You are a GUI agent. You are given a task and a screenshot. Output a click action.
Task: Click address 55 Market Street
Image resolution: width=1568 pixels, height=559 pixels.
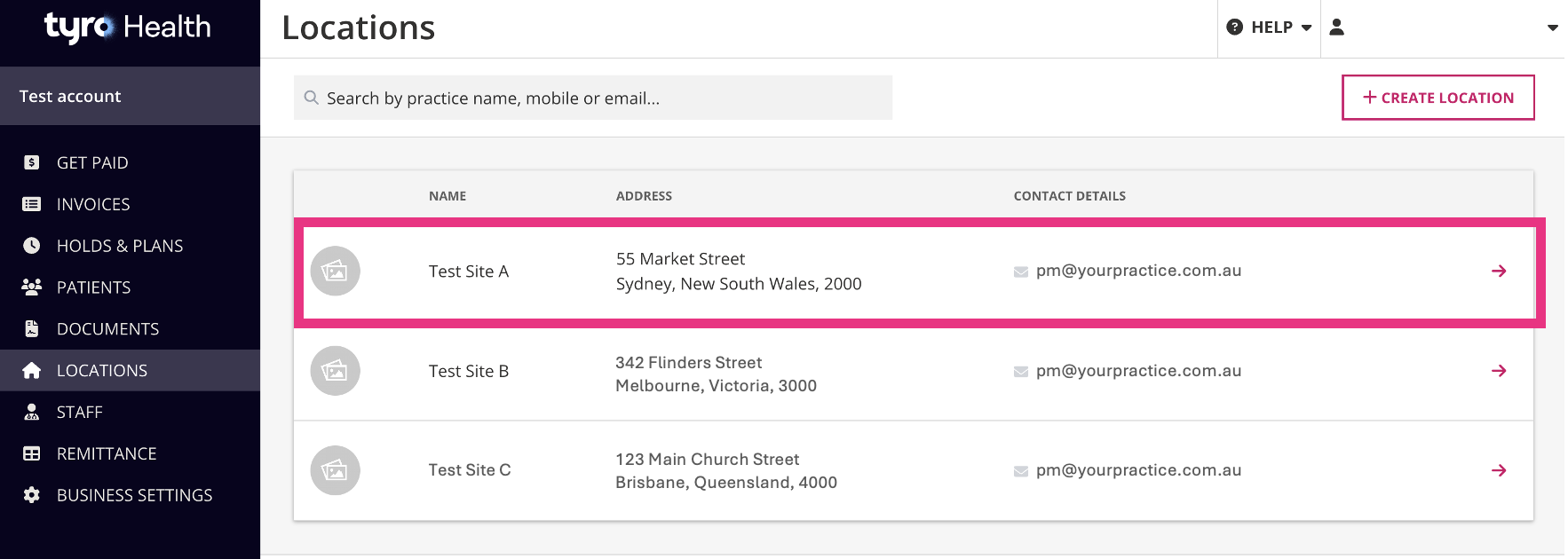[681, 259]
